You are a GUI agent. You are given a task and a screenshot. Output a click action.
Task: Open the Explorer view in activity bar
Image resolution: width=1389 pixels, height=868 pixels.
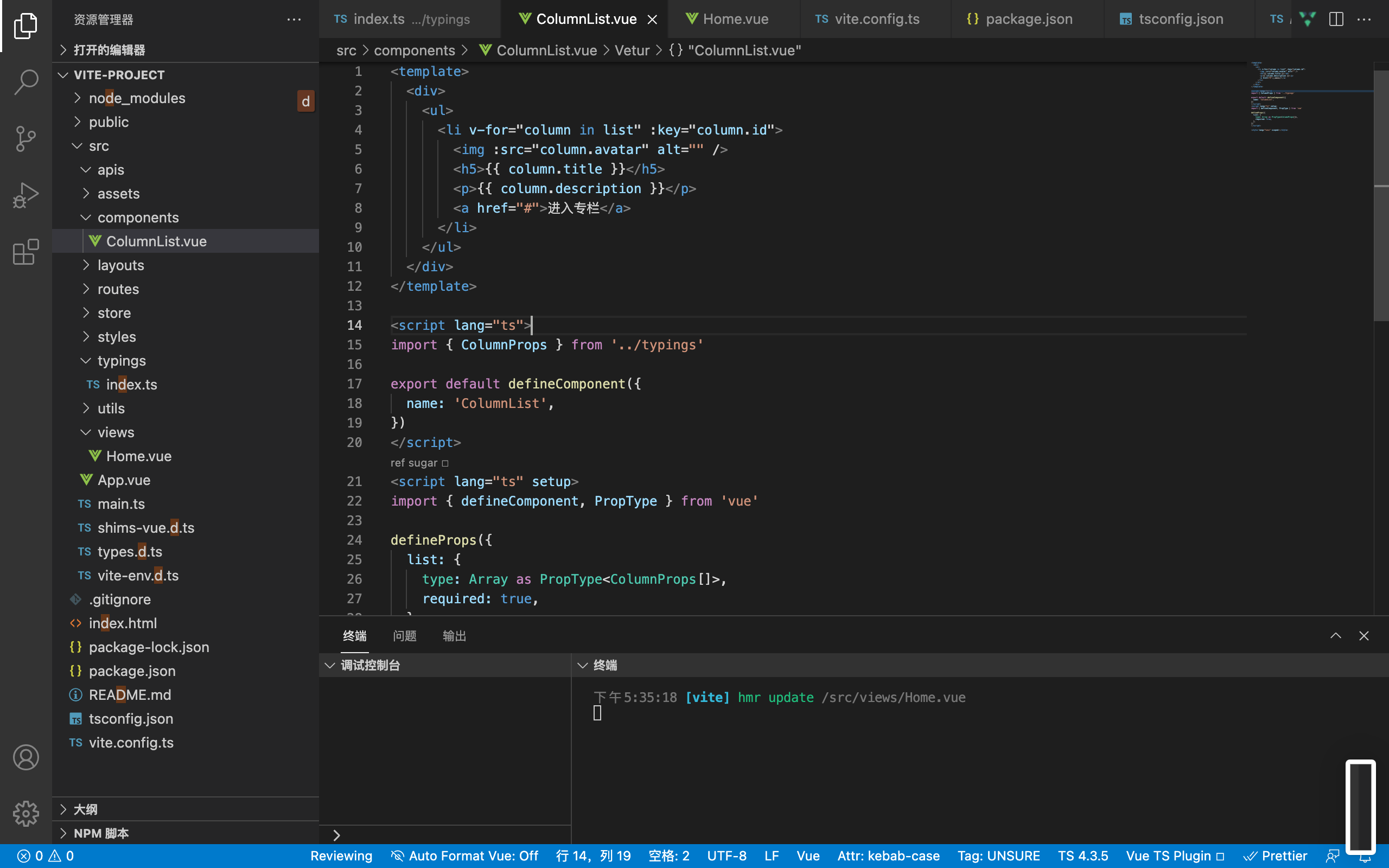26,26
